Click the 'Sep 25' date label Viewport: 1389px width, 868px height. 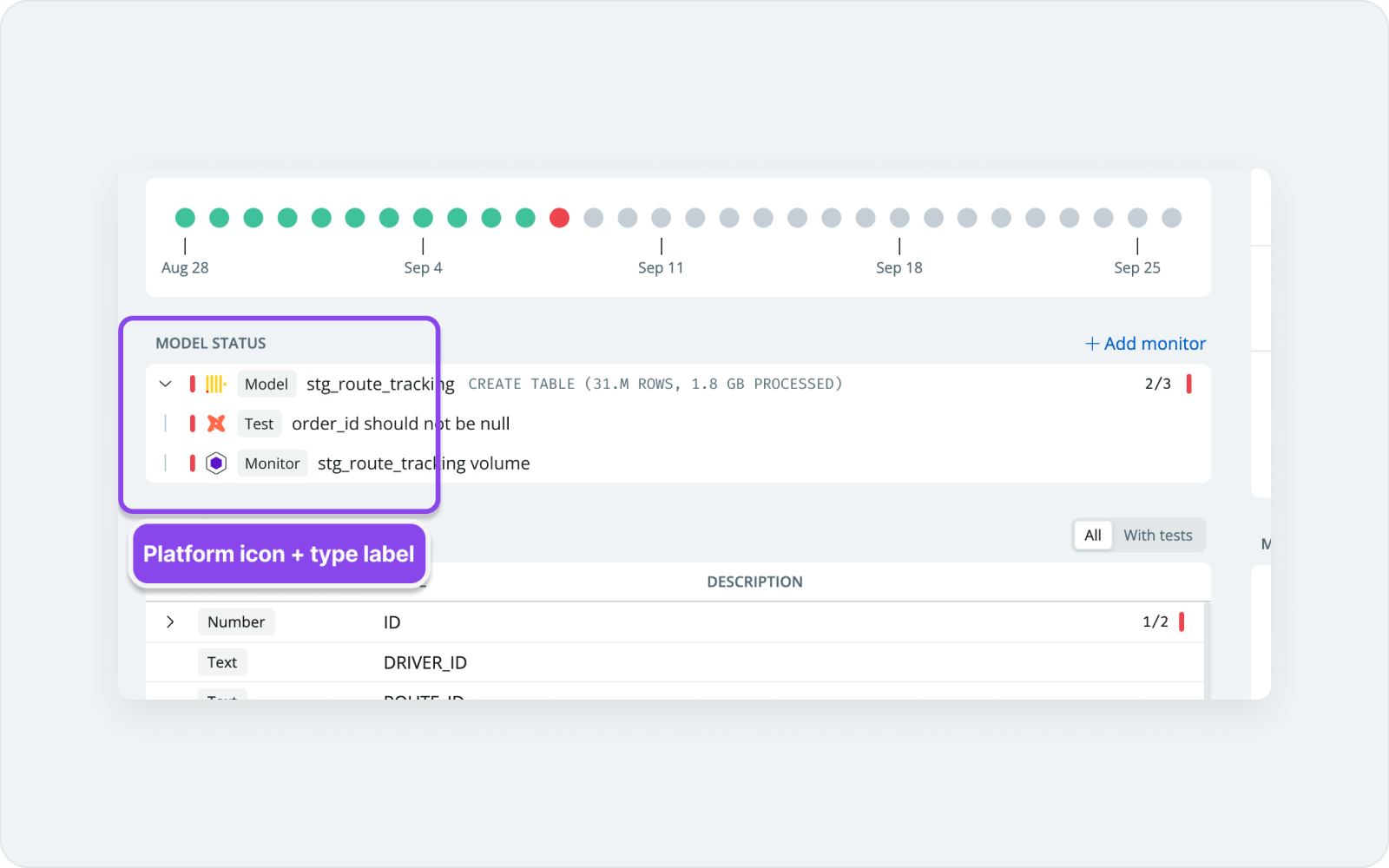(1137, 268)
